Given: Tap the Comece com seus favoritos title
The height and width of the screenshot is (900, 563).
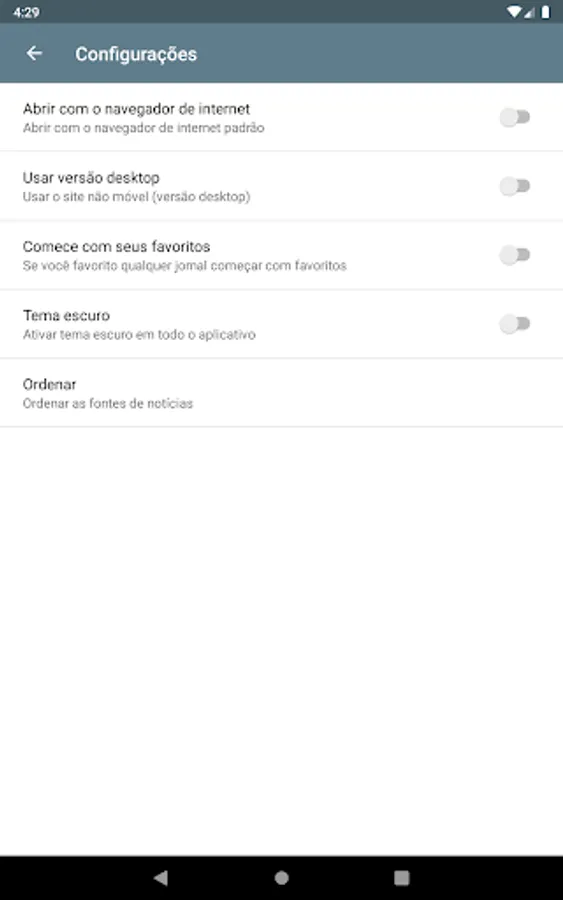Looking at the screenshot, I should 117,246.
